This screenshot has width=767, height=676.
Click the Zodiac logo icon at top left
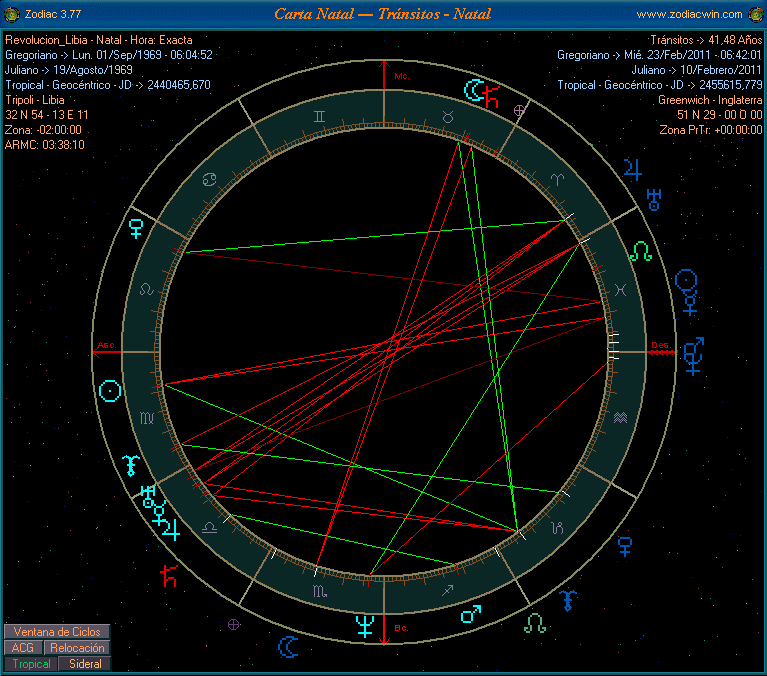pyautogui.click(x=11, y=14)
